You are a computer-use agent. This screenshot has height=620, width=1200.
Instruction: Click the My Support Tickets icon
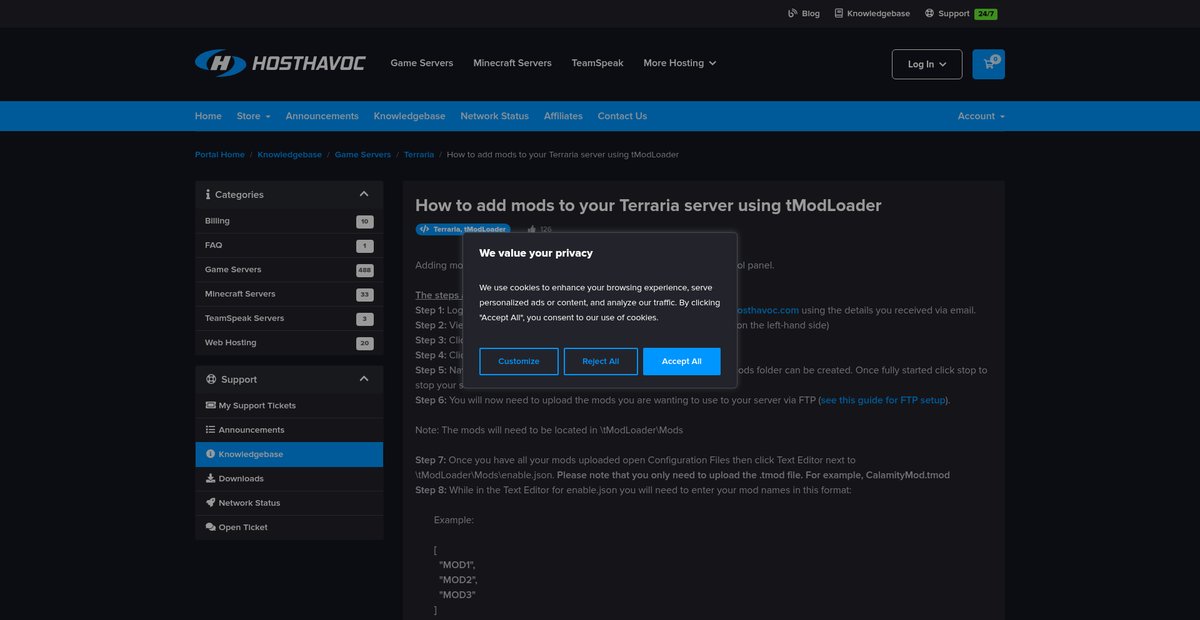click(x=210, y=405)
